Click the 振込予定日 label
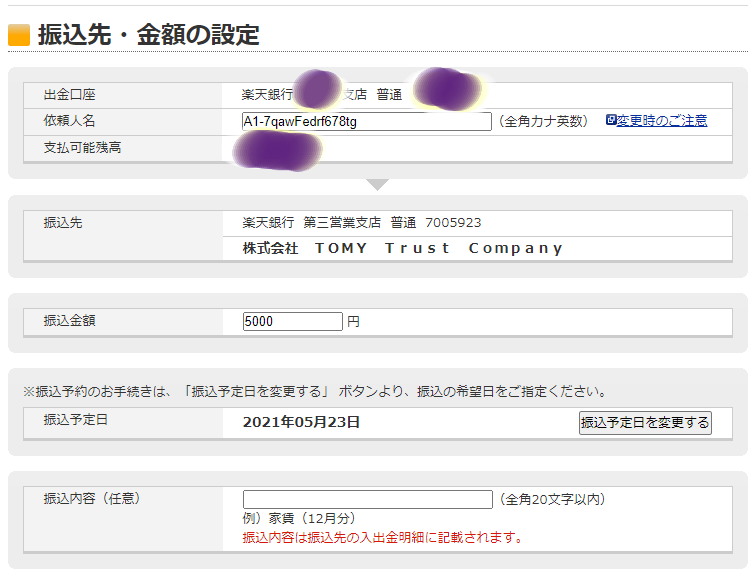This screenshot has height=572, width=754. point(75,420)
